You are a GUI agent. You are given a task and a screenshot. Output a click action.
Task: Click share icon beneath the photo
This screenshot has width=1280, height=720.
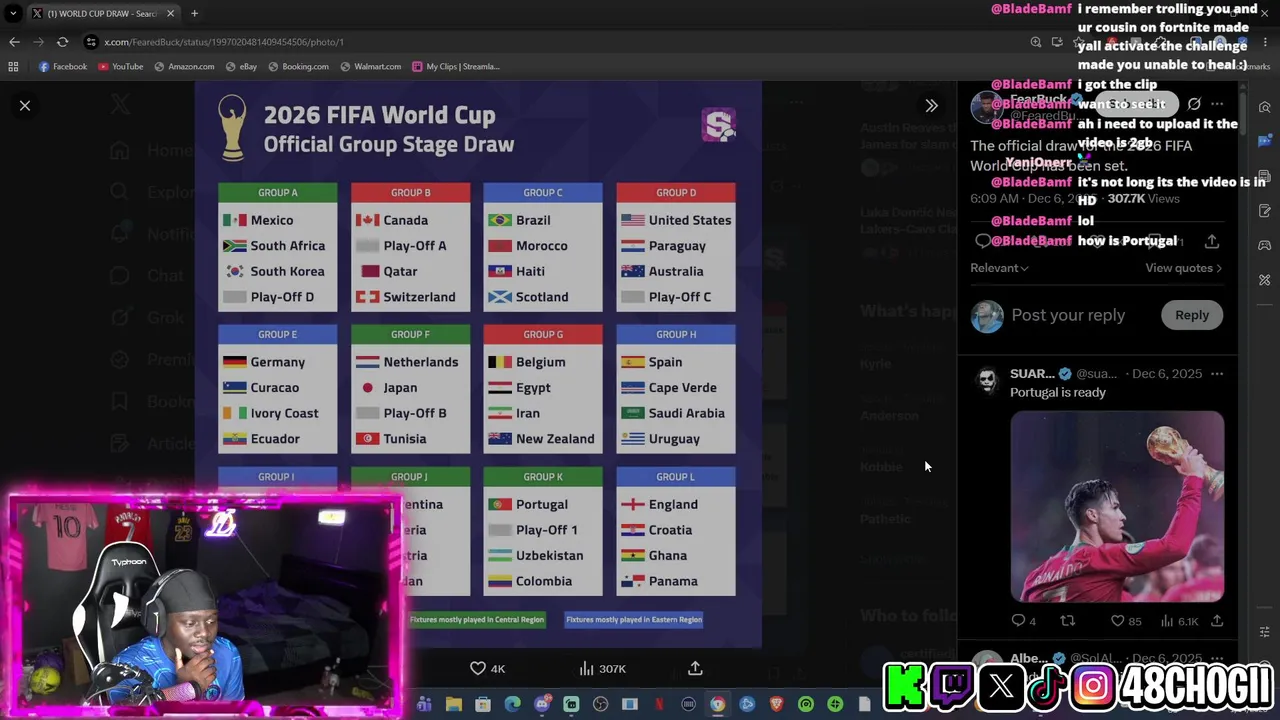695,668
